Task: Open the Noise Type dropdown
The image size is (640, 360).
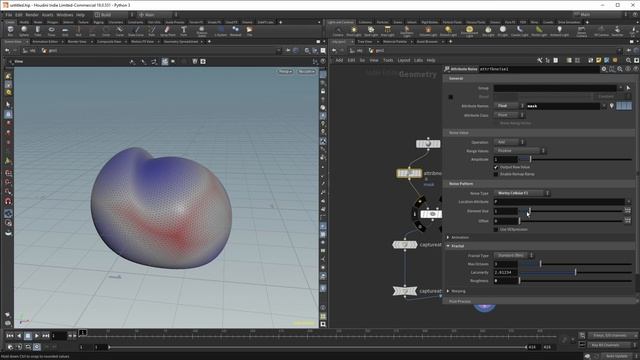Action: [522, 193]
